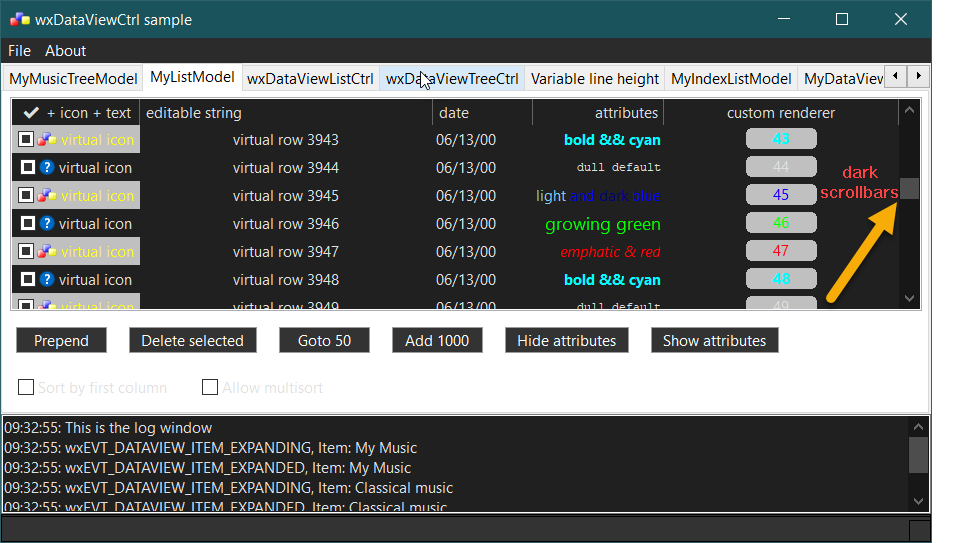The width and height of the screenshot is (960, 543).
Task: Click the log window scrollbar up arrow
Action: (918, 427)
